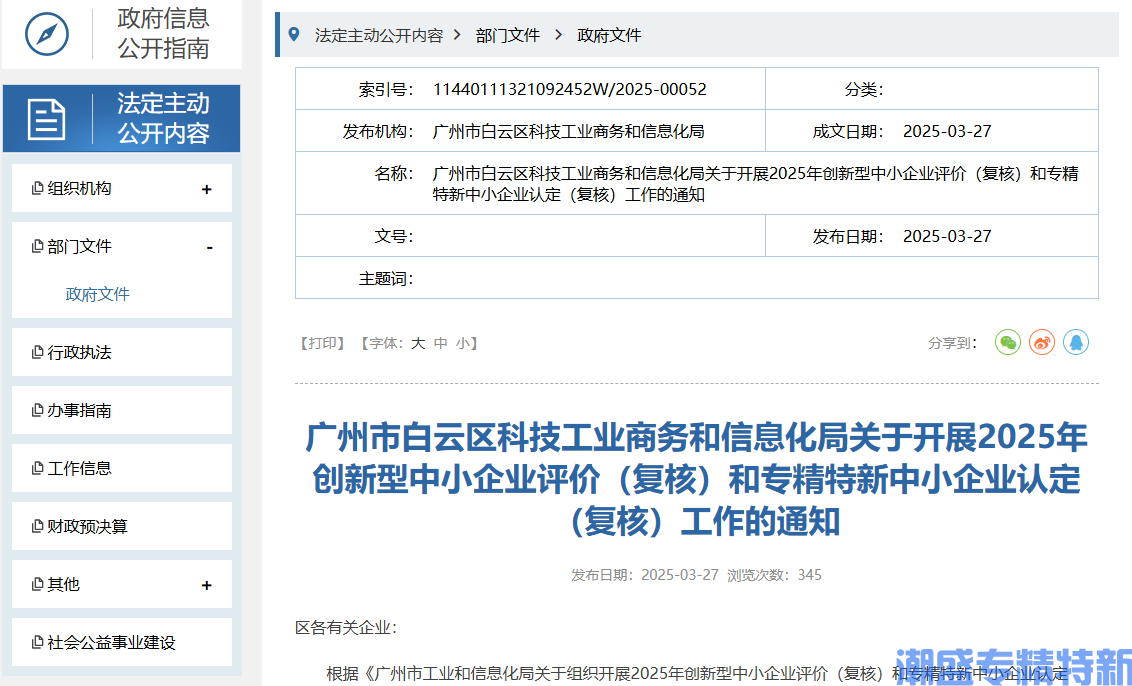Open 社会公益事业建设 sidebar item

point(111,643)
